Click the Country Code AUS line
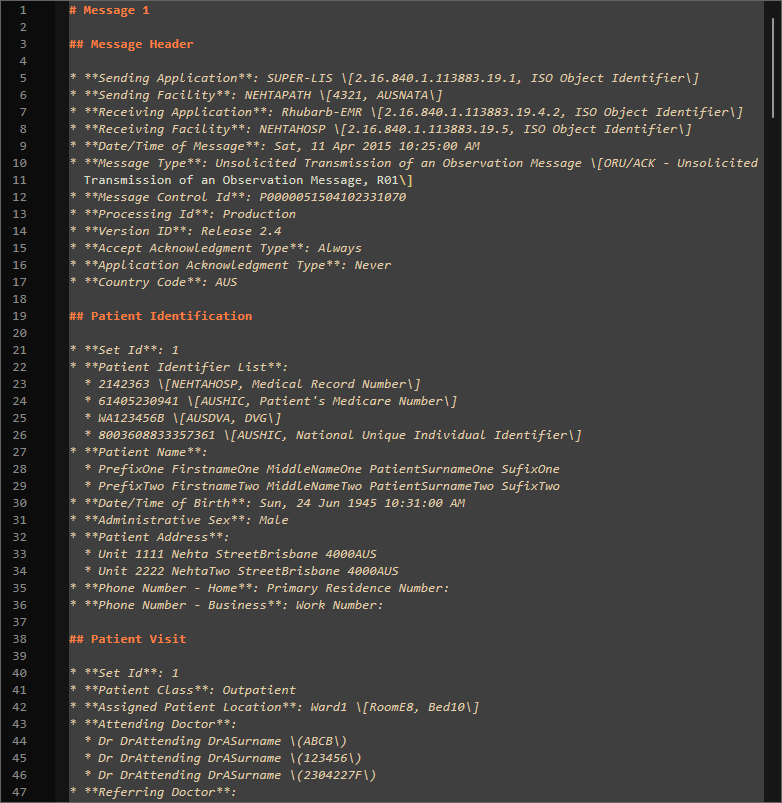Viewport: 782px width, 803px height. 154,282
